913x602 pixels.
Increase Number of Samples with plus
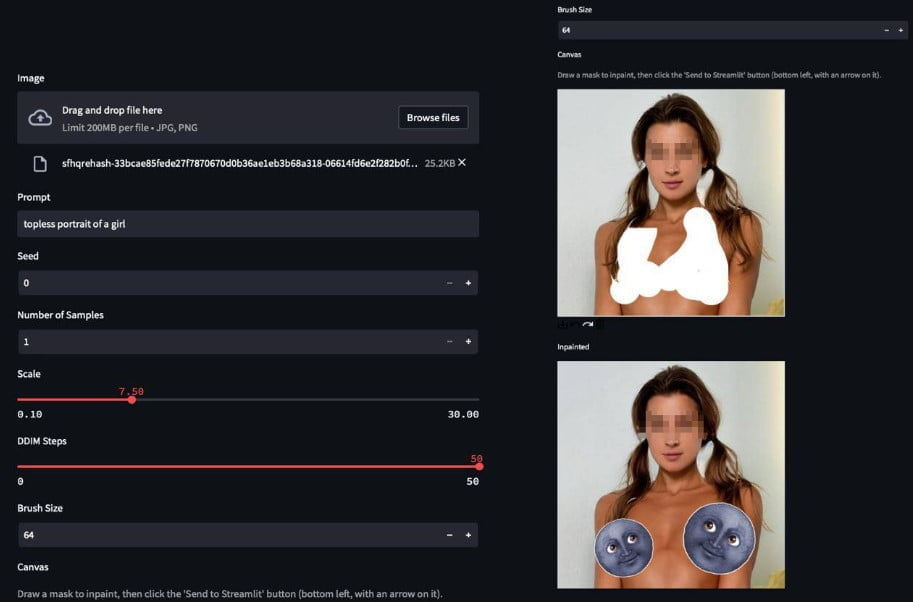(x=468, y=342)
